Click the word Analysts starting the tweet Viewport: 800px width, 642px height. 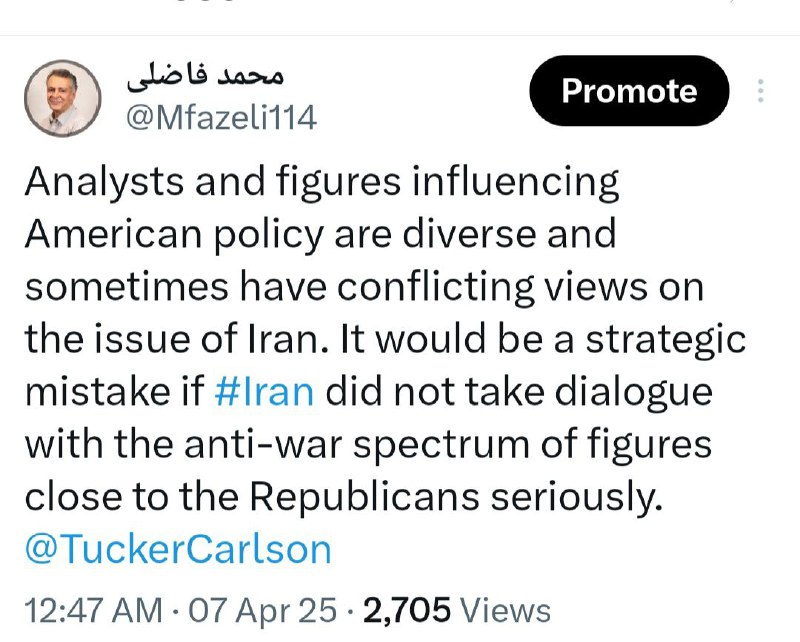(104, 182)
